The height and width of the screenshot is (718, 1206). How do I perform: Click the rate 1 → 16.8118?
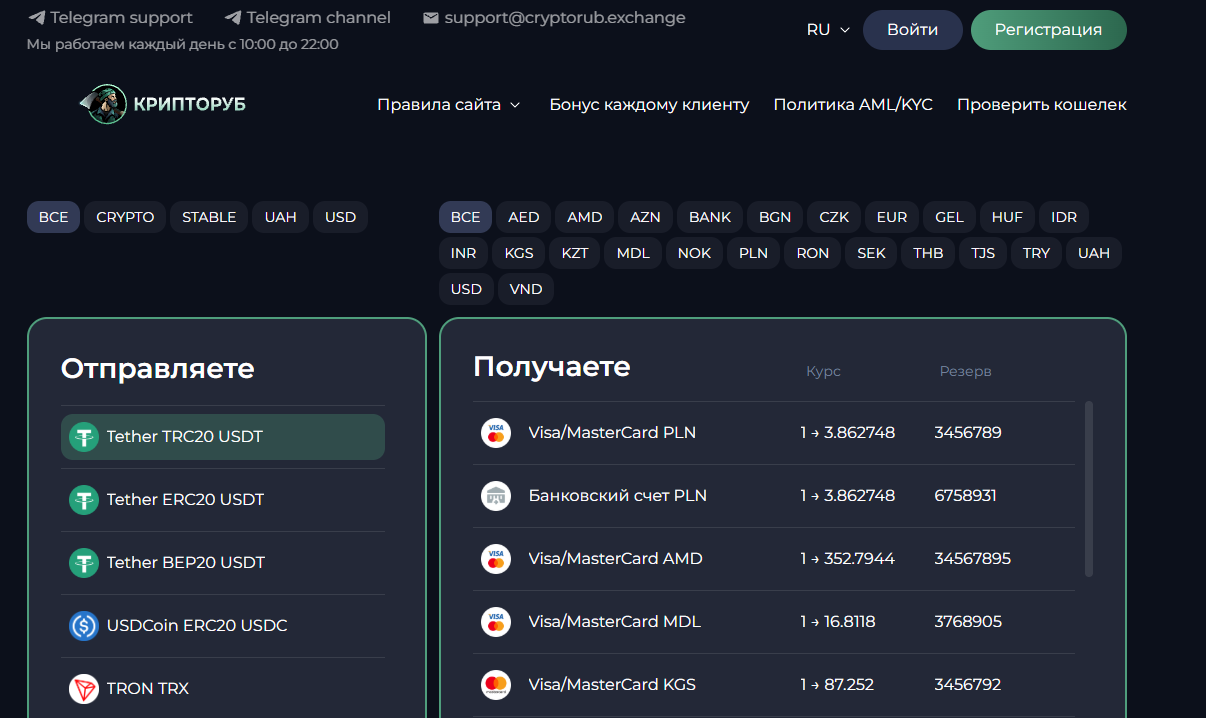click(838, 621)
